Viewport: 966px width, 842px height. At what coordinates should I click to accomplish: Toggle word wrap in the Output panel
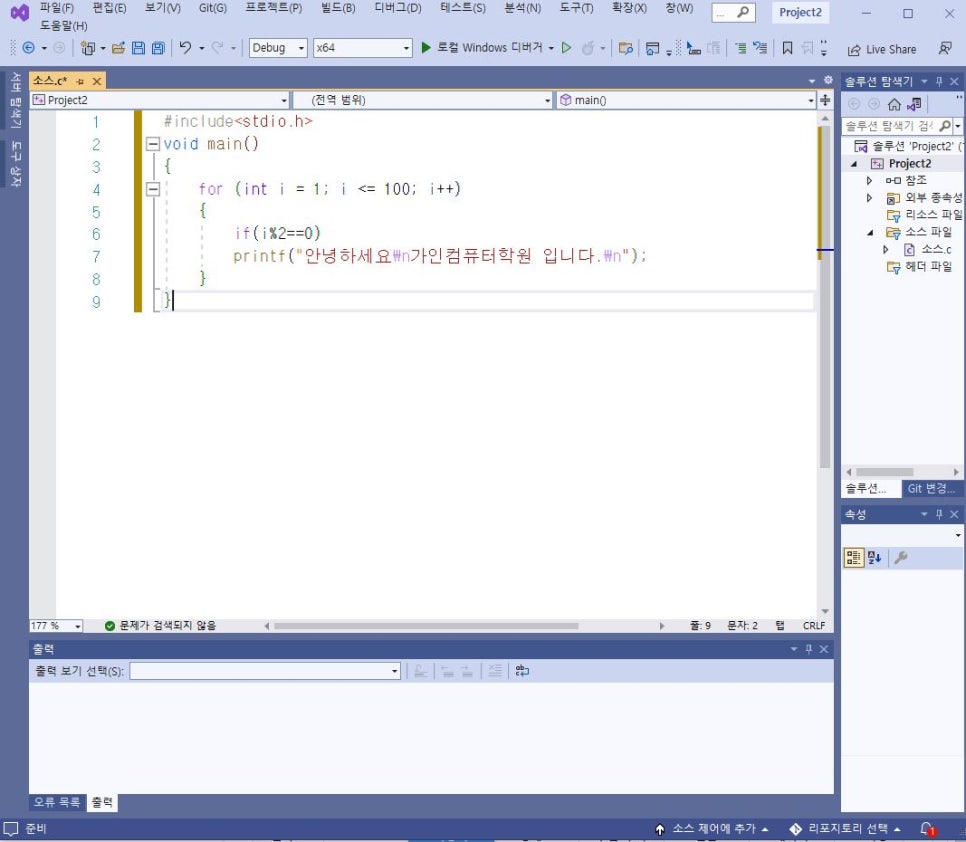coord(522,671)
